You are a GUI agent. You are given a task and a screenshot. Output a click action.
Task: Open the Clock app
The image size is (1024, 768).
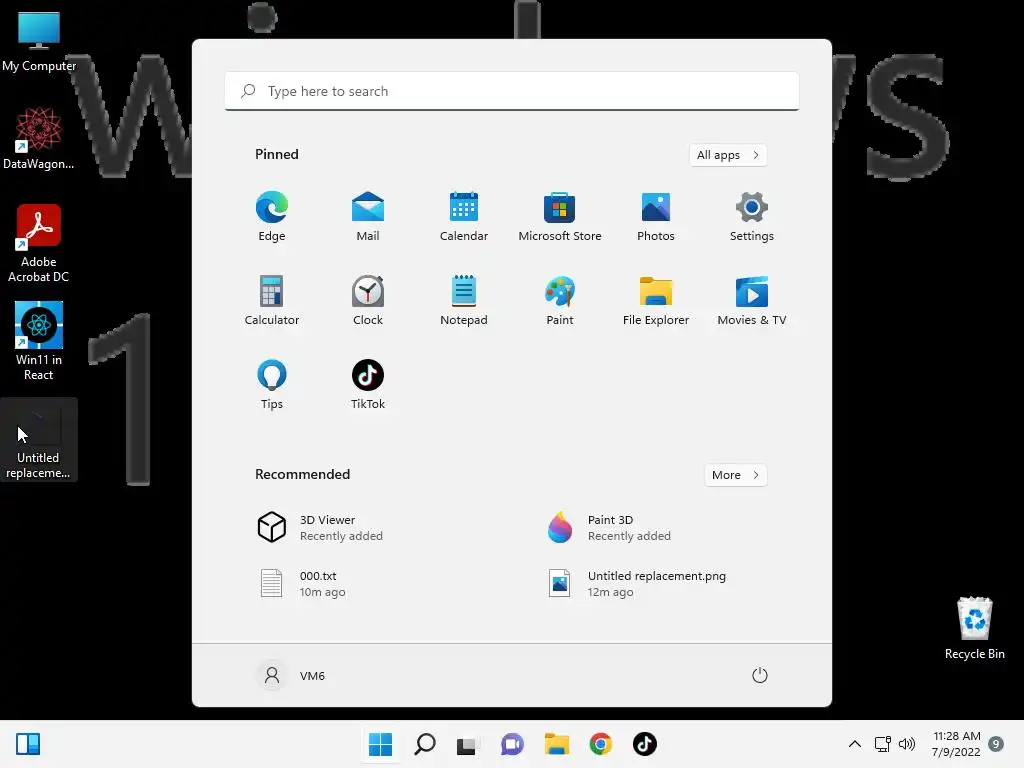pyautogui.click(x=368, y=300)
